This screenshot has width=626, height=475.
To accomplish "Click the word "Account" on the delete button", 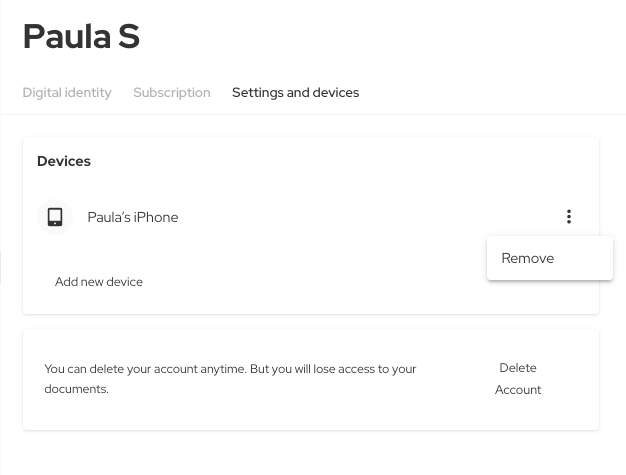I will 518,390.
